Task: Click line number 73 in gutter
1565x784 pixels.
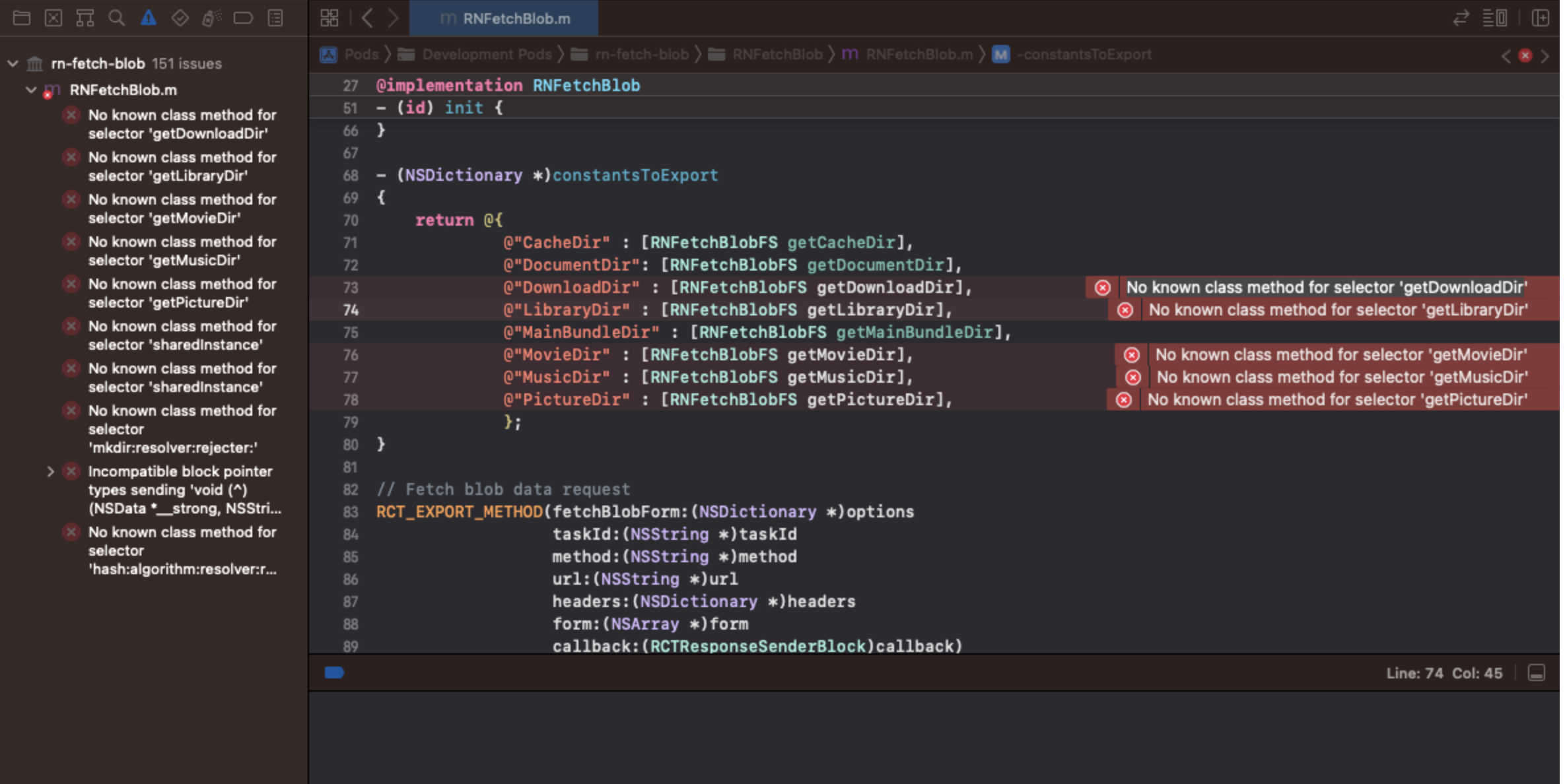Action: click(351, 288)
